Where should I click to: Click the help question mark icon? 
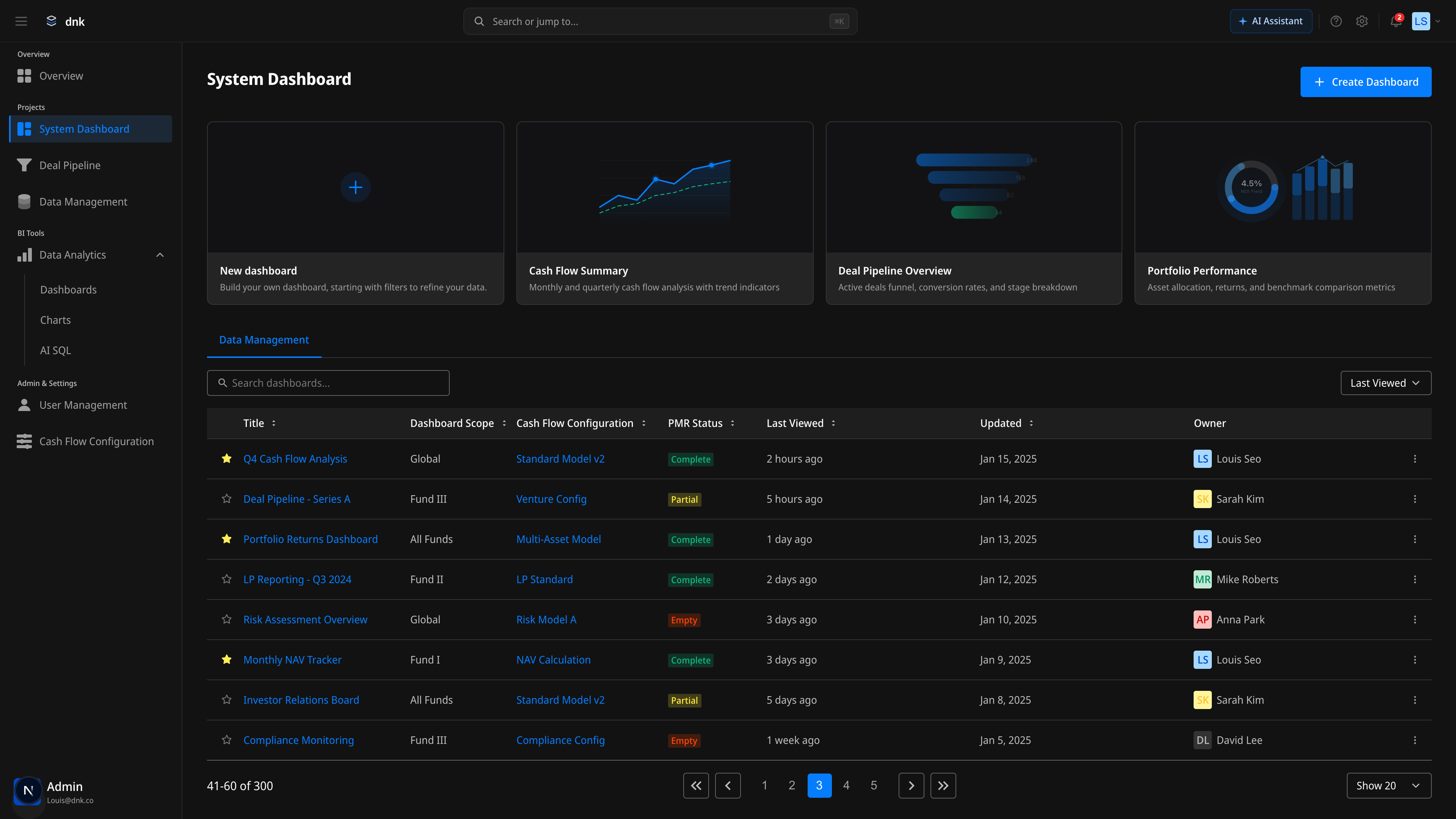tap(1335, 22)
